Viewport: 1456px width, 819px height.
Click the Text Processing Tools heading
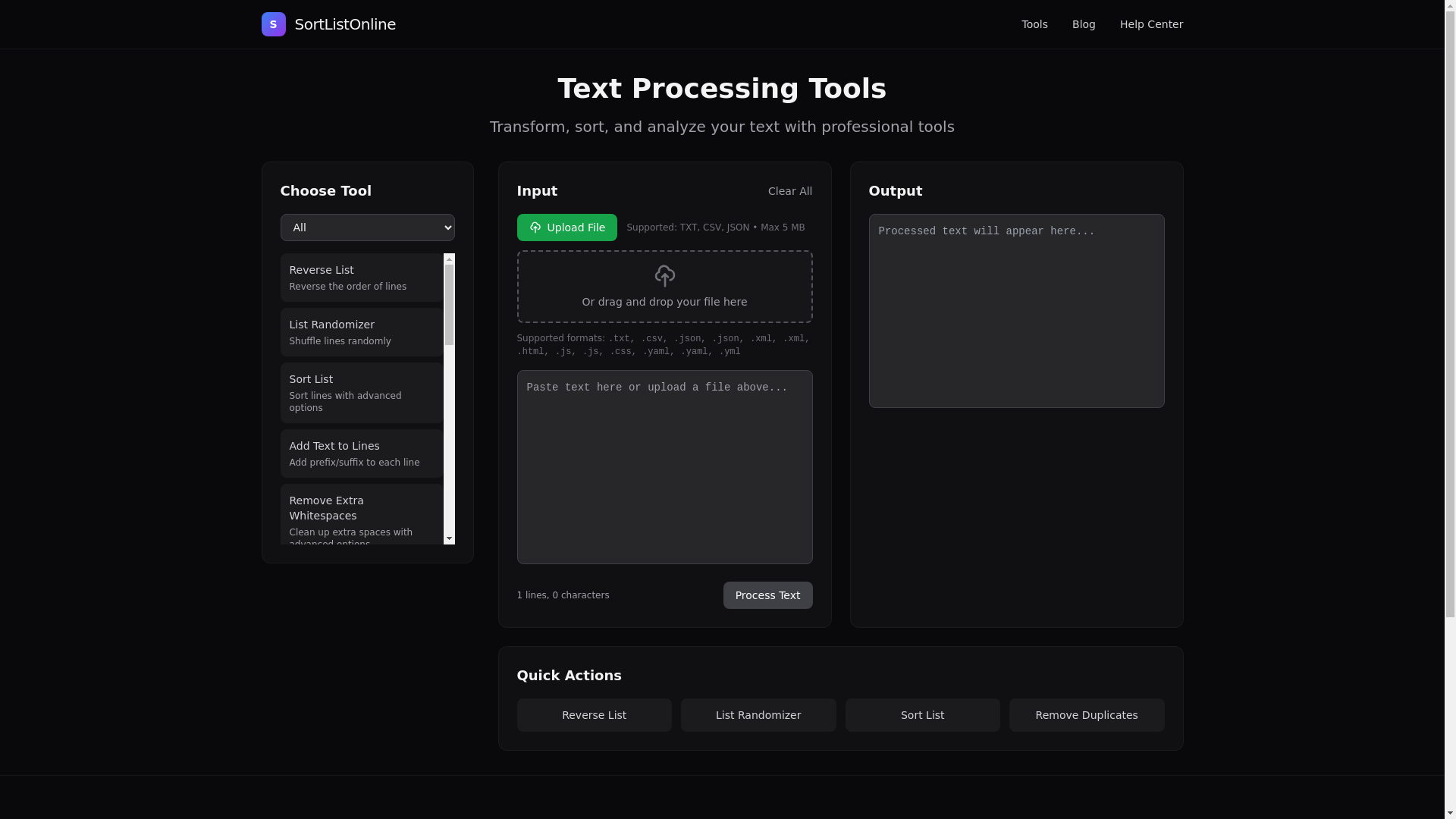click(722, 89)
